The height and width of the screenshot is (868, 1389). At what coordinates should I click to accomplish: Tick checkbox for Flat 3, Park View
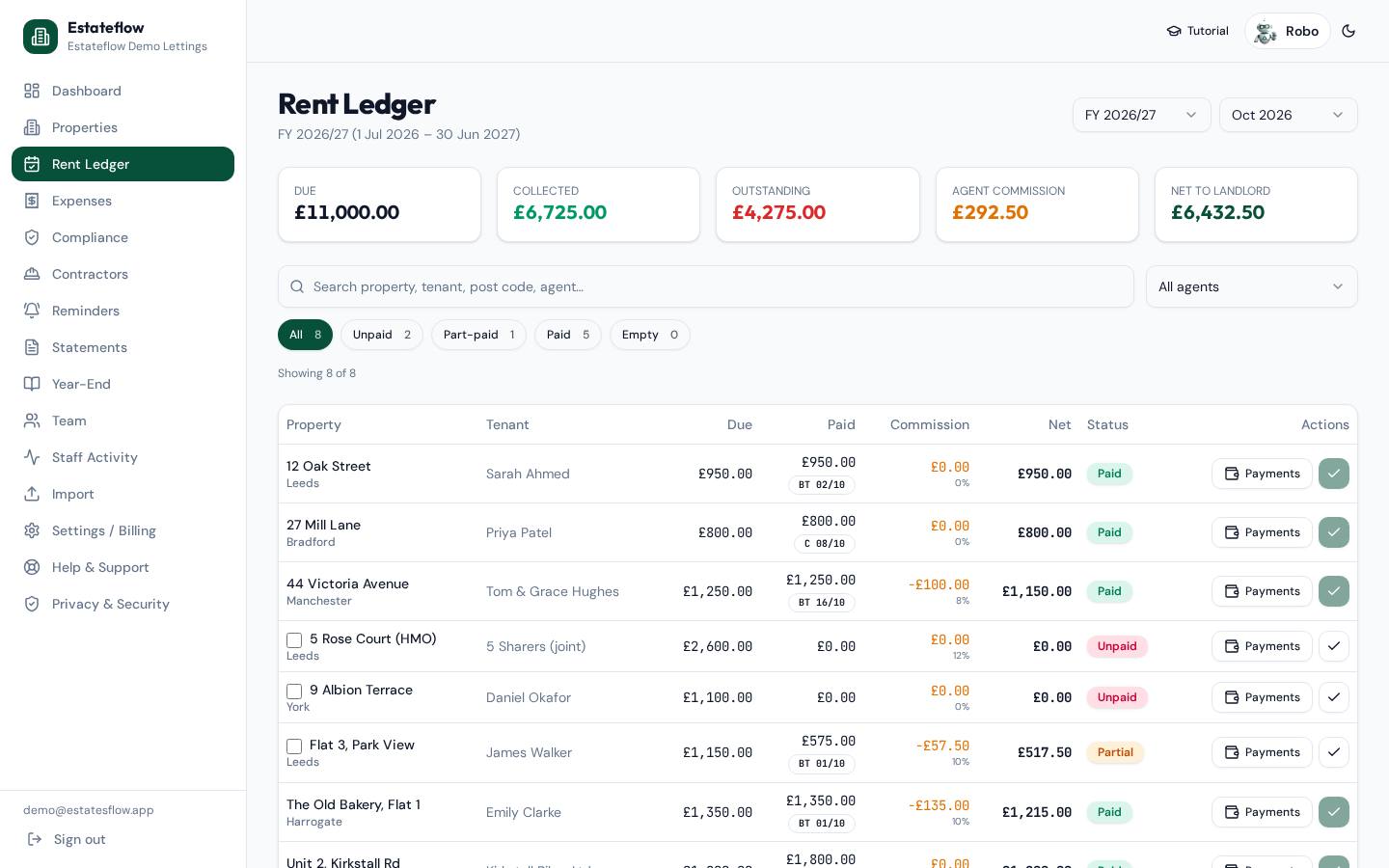(294, 746)
